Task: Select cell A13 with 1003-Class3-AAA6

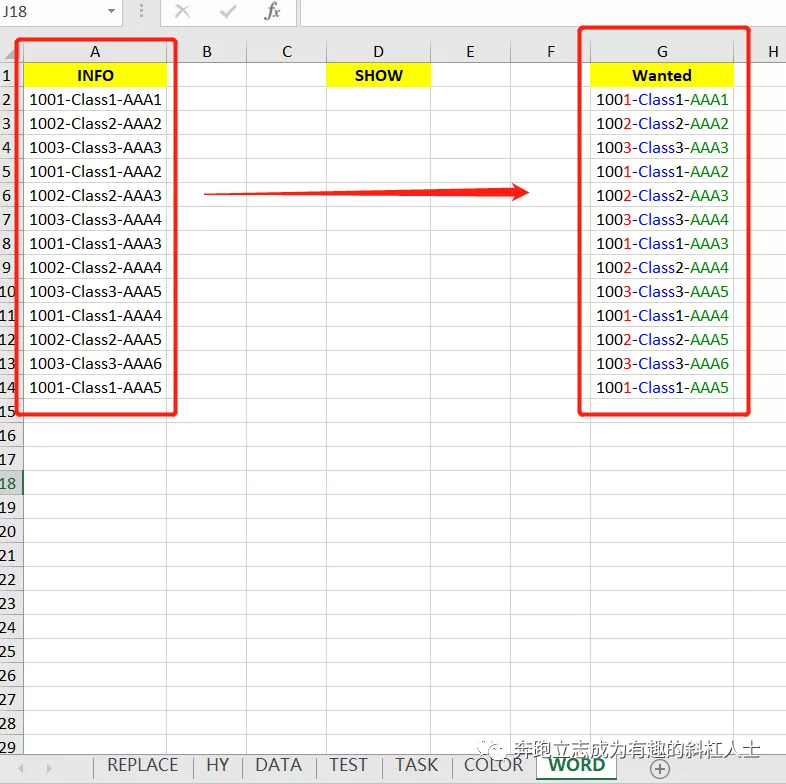Action: 95,363
